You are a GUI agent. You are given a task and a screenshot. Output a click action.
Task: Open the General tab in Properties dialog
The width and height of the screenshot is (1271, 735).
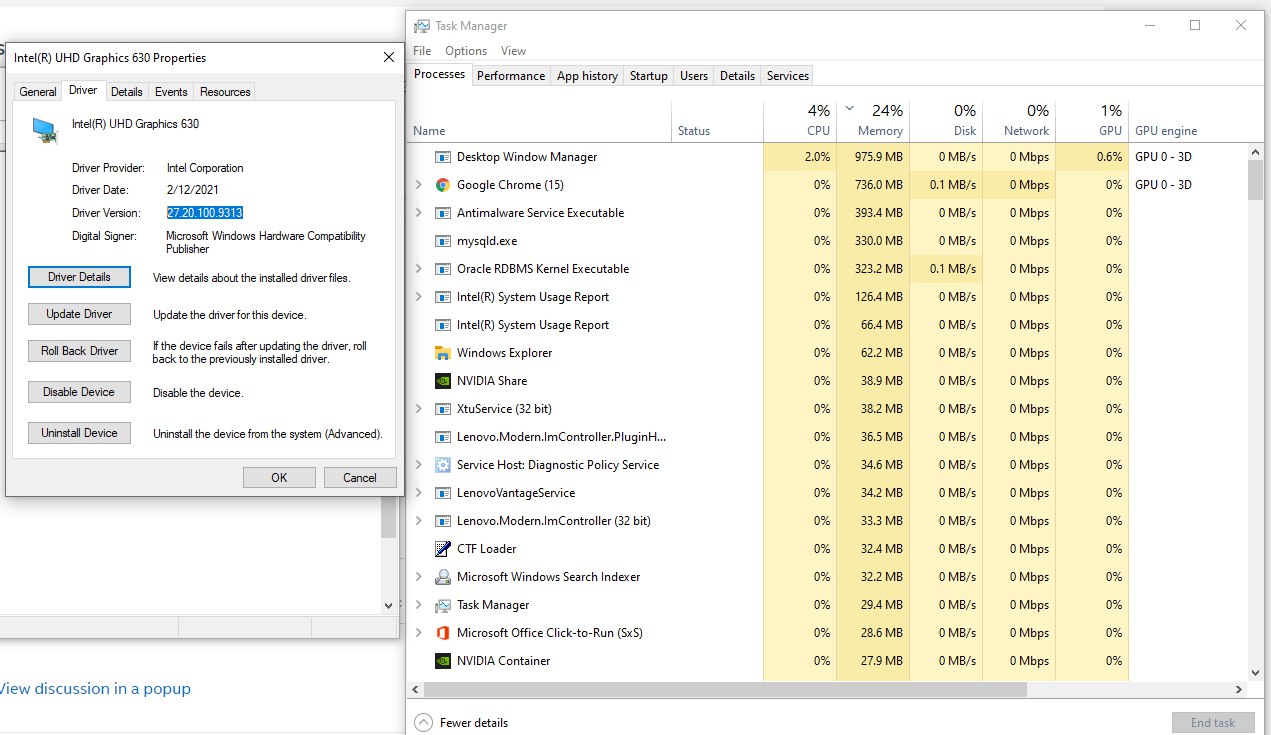point(38,92)
